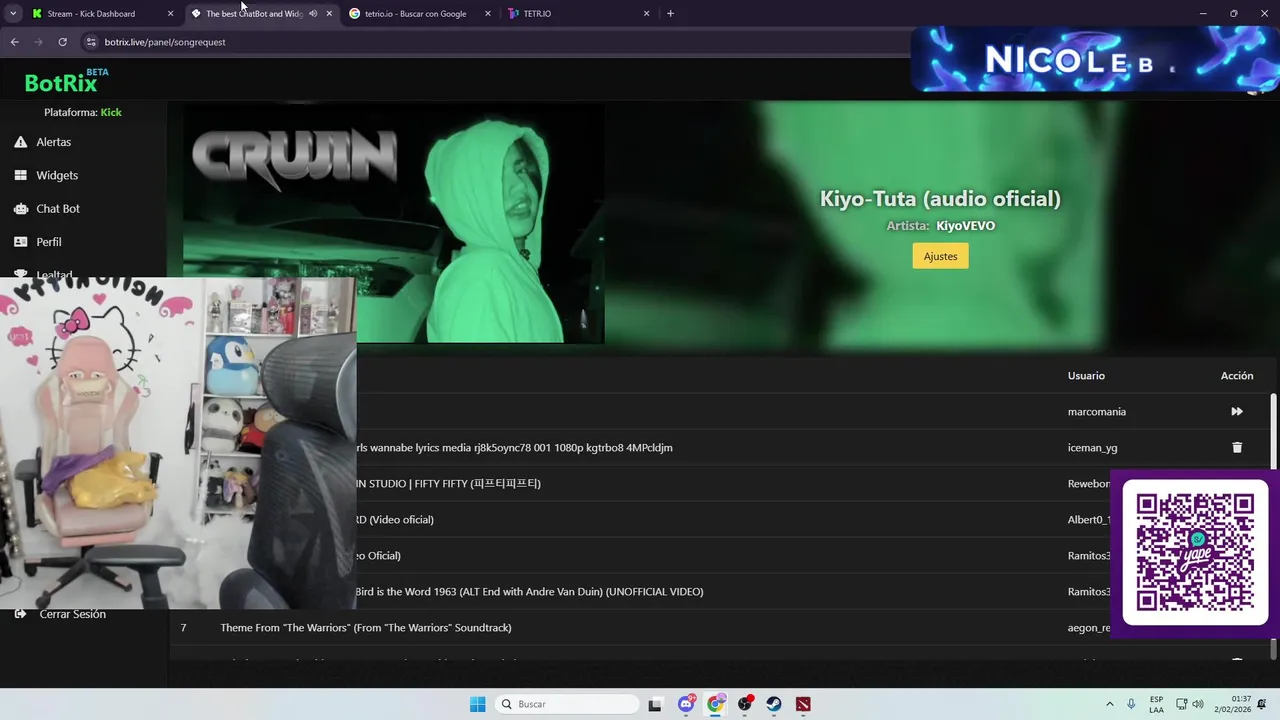Image resolution: width=1280 pixels, height=720 pixels.
Task: Click the Kiyo-Tuta video thumbnail
Action: (393, 222)
